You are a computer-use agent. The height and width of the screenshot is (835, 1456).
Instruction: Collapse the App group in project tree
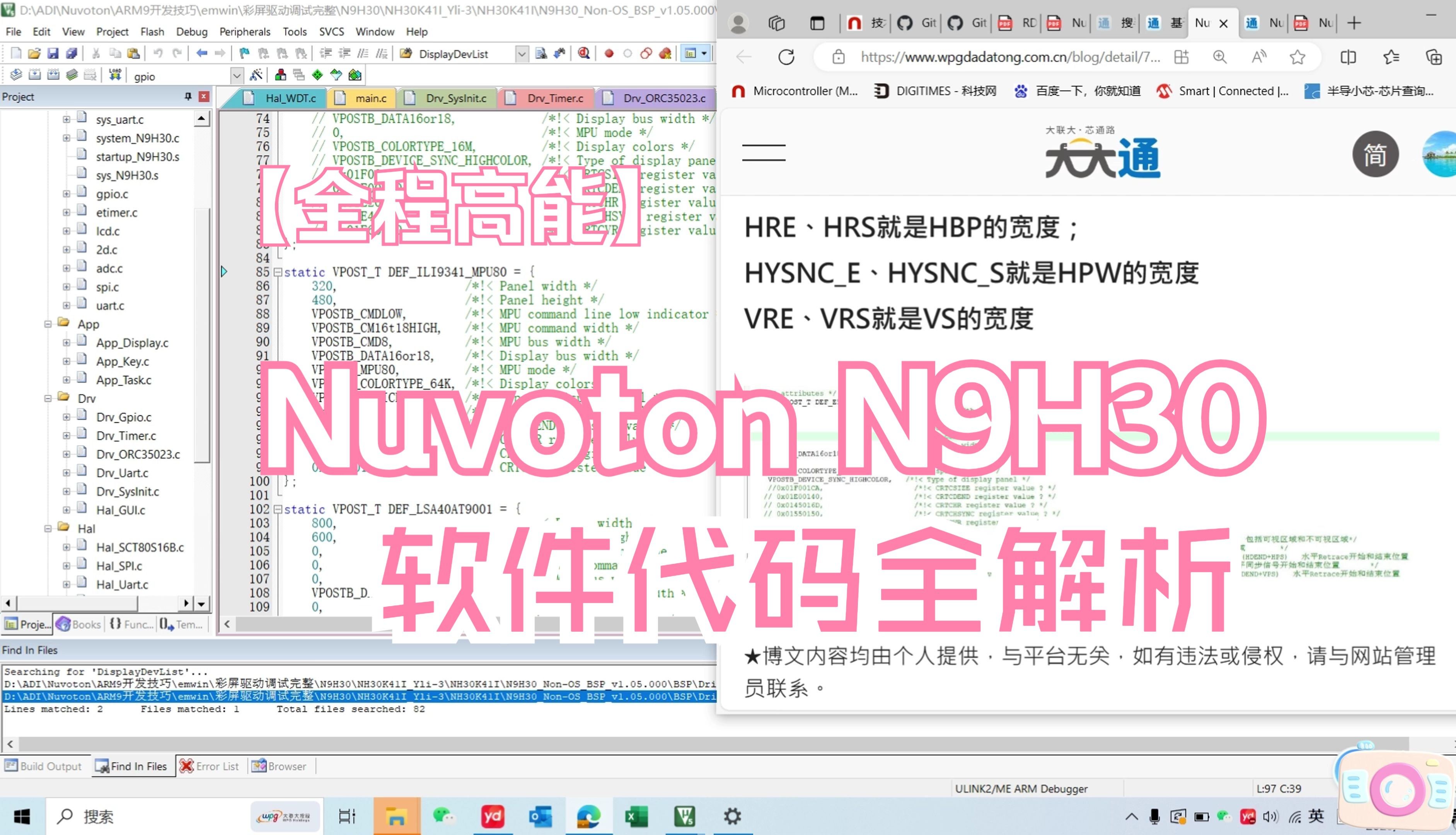pos(48,324)
